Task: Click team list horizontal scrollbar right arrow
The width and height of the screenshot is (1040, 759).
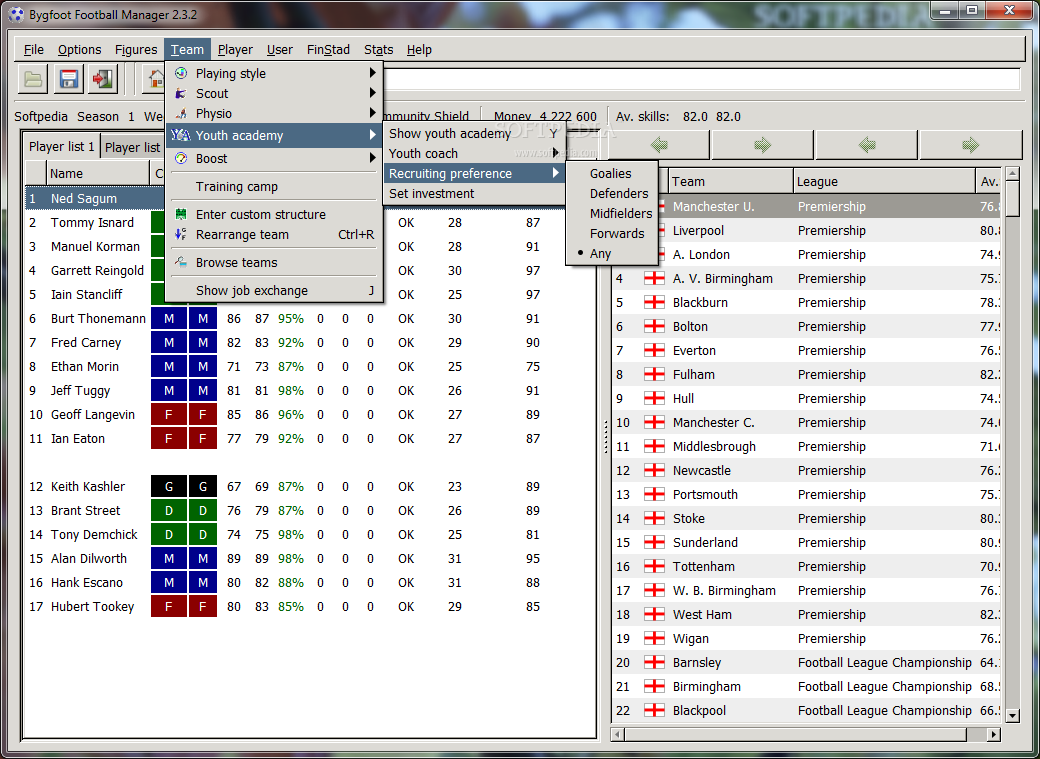Action: [994, 734]
